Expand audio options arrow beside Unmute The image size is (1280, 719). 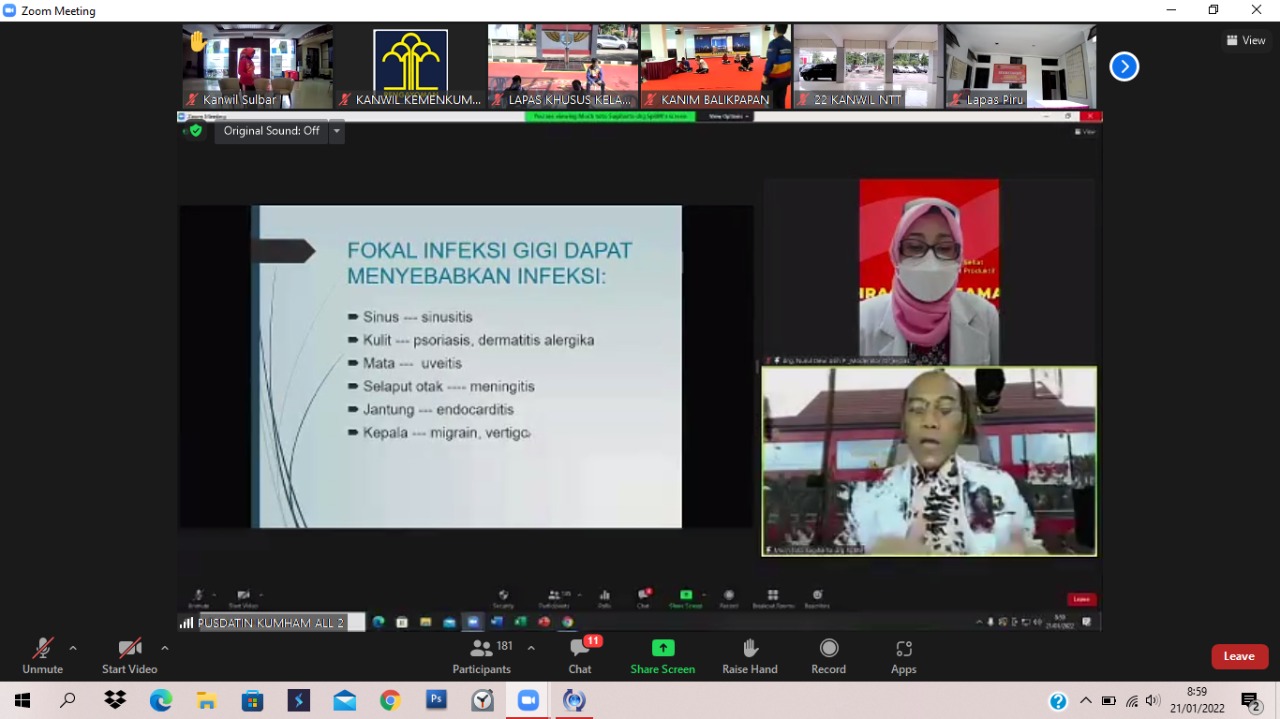tap(73, 648)
